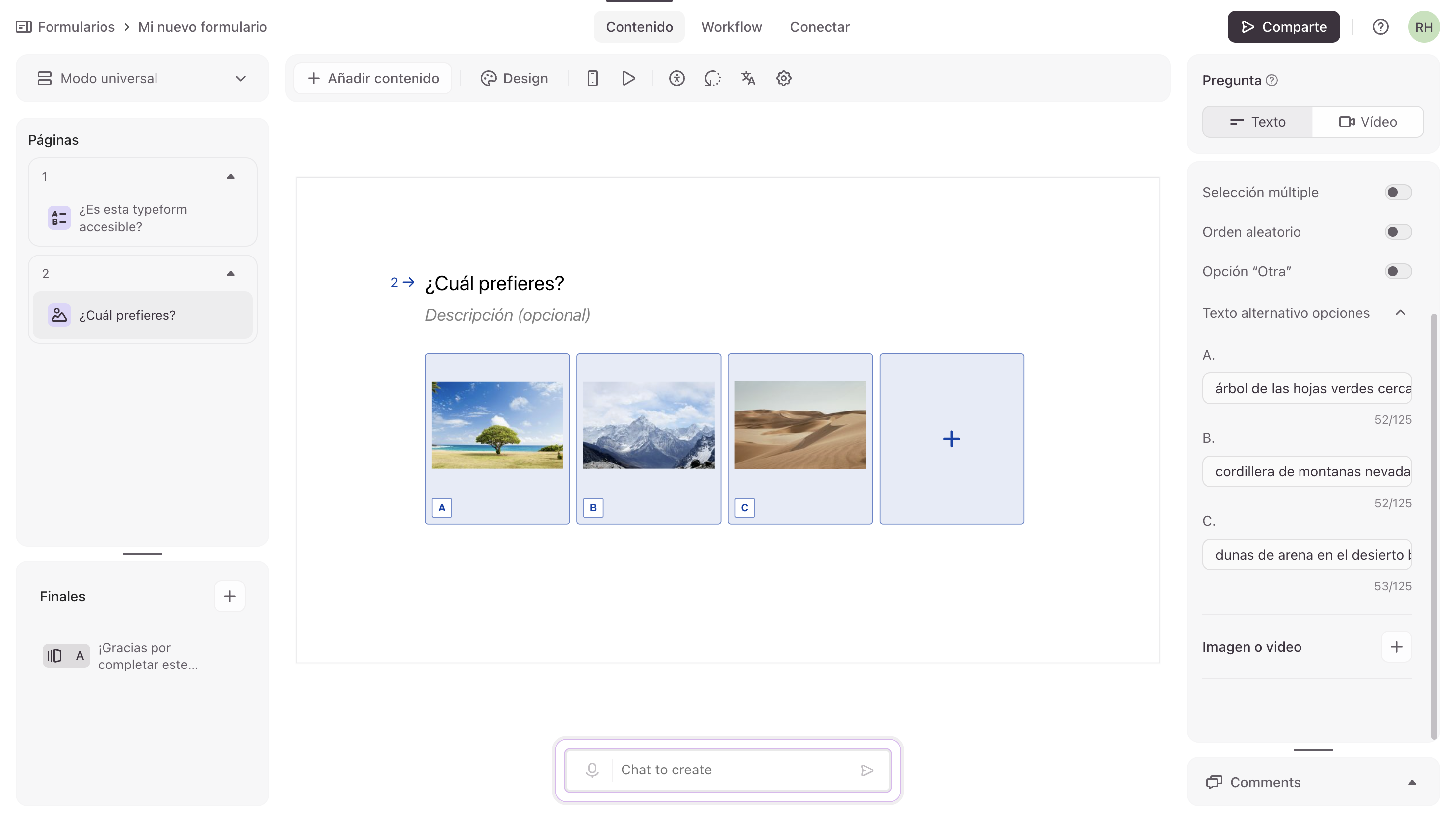Add image or video plus icon
The height and width of the screenshot is (822, 1456).
coord(1396,646)
